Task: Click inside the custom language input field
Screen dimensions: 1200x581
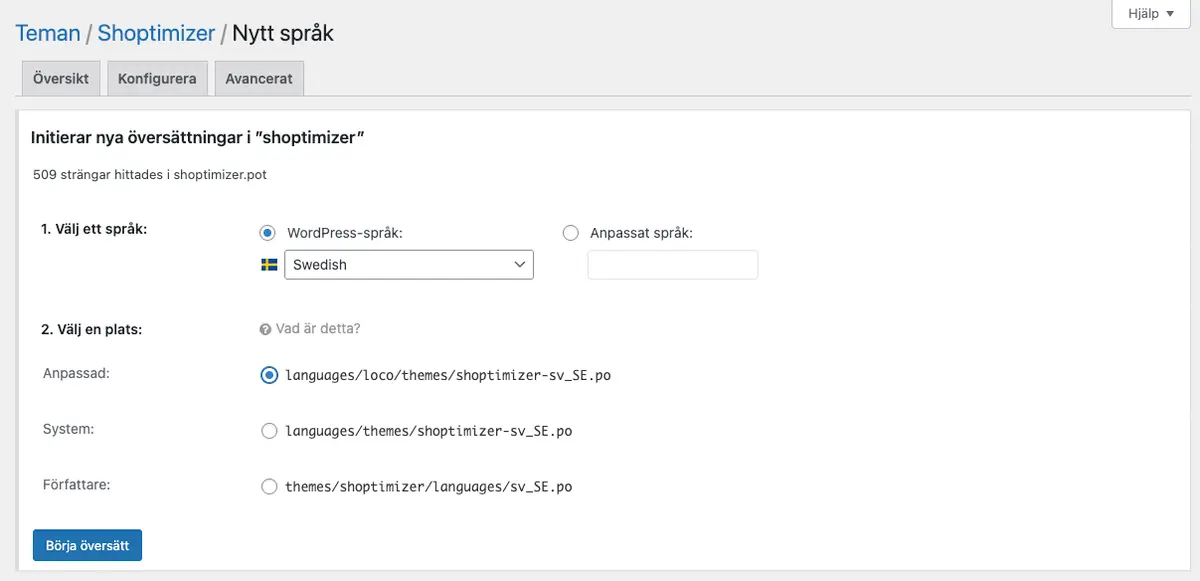Action: tap(672, 264)
